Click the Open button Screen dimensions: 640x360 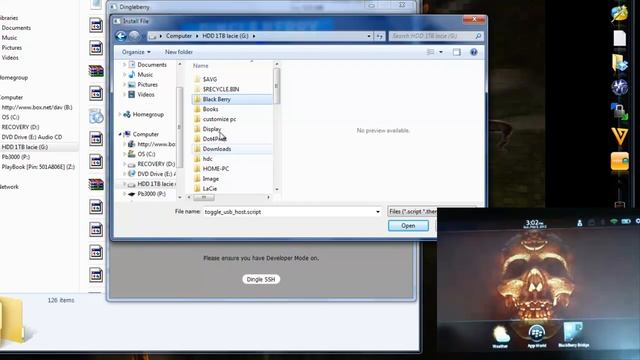pyautogui.click(x=408, y=226)
